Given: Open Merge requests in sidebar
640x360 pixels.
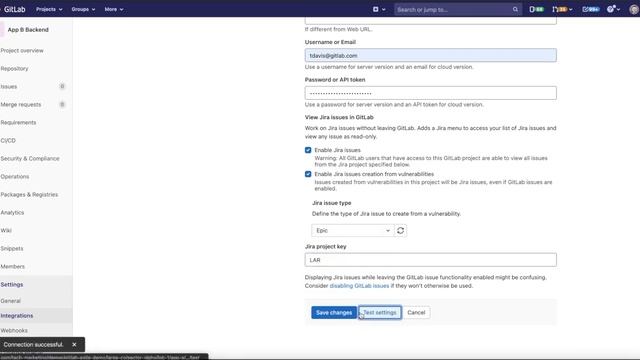Looking at the screenshot, I should pyautogui.click(x=21, y=104).
